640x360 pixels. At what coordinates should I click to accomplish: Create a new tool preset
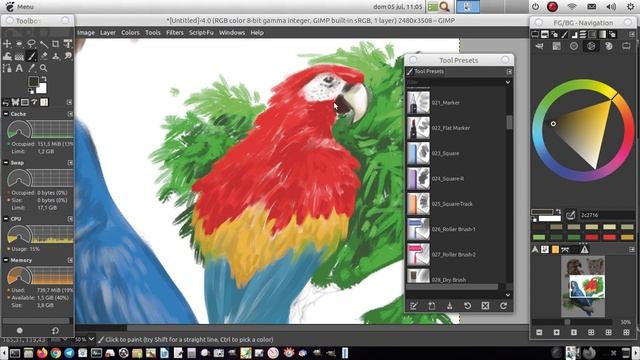pyautogui.click(x=431, y=306)
